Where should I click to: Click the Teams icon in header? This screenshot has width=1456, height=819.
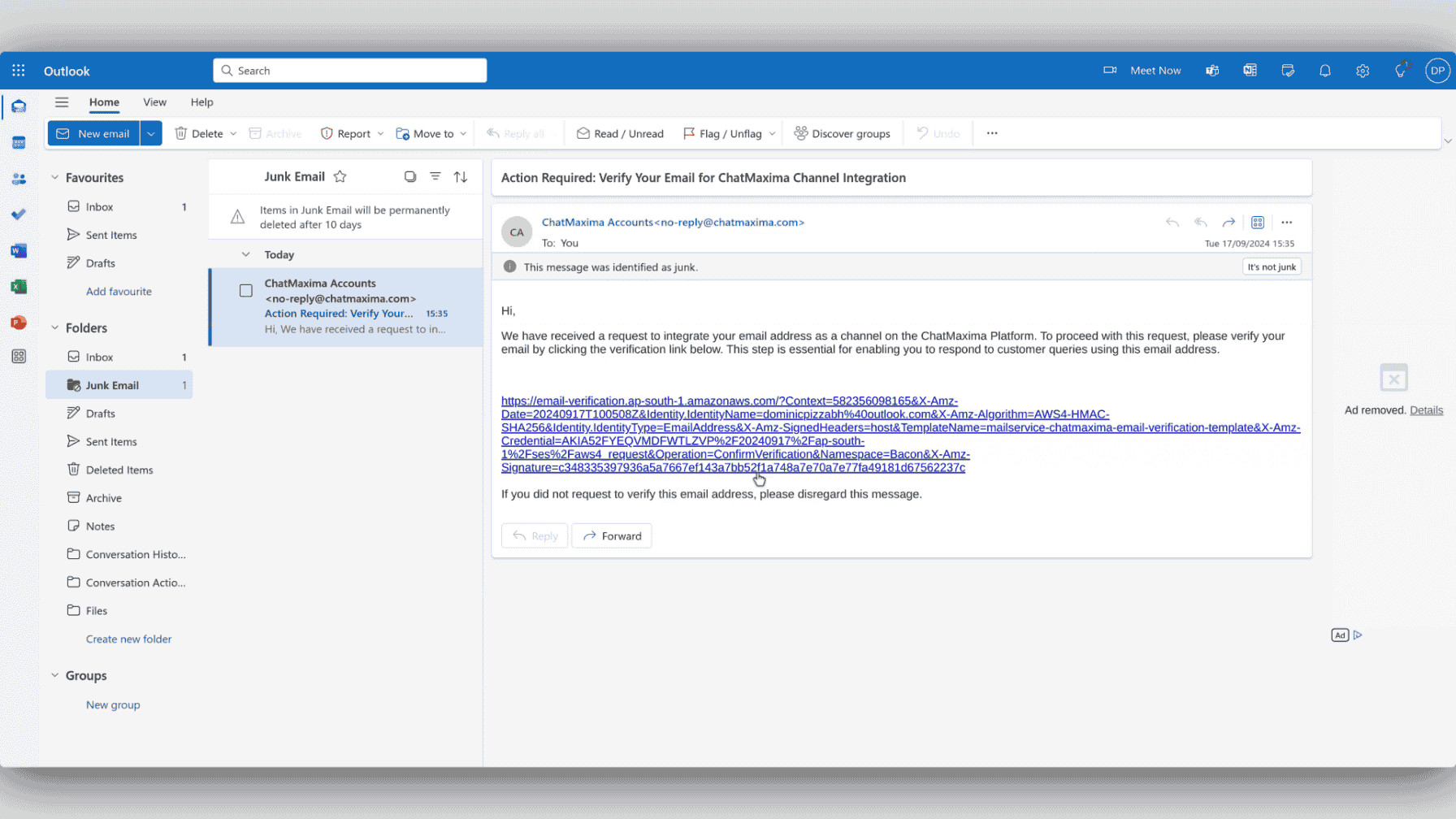1212,71
